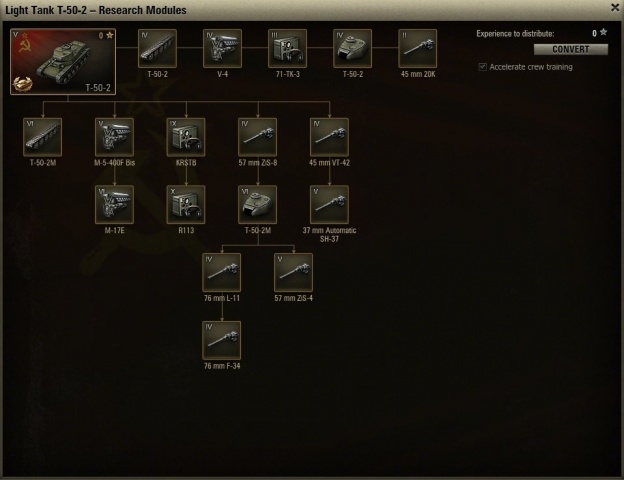
Task: Click the '37 mm Automatic SH-37' label text
Action: click(x=330, y=234)
